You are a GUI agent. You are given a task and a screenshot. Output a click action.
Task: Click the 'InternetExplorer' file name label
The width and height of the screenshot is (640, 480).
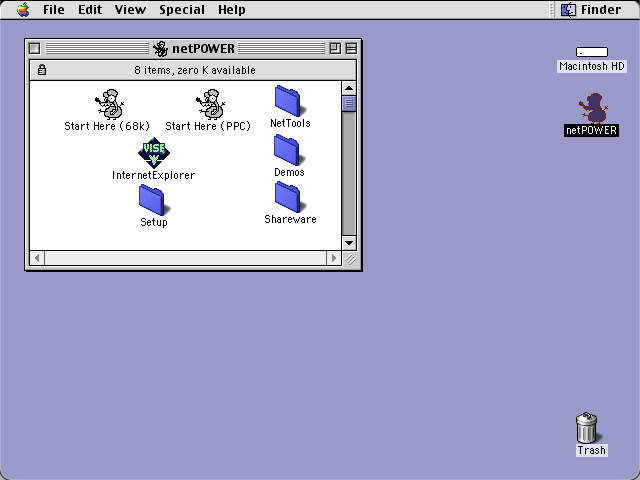tap(153, 176)
